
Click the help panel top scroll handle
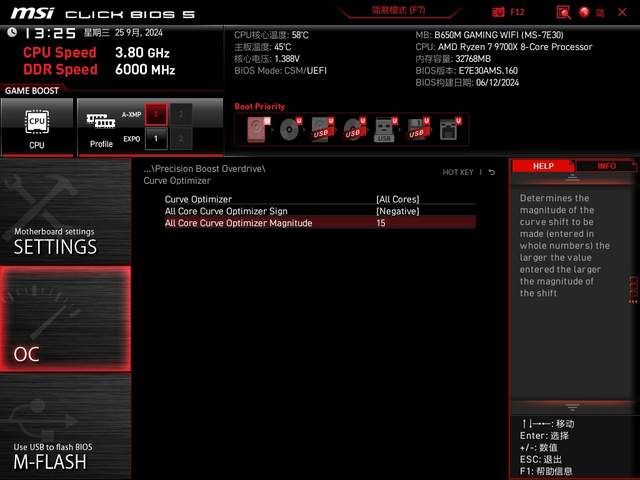[x=572, y=178]
